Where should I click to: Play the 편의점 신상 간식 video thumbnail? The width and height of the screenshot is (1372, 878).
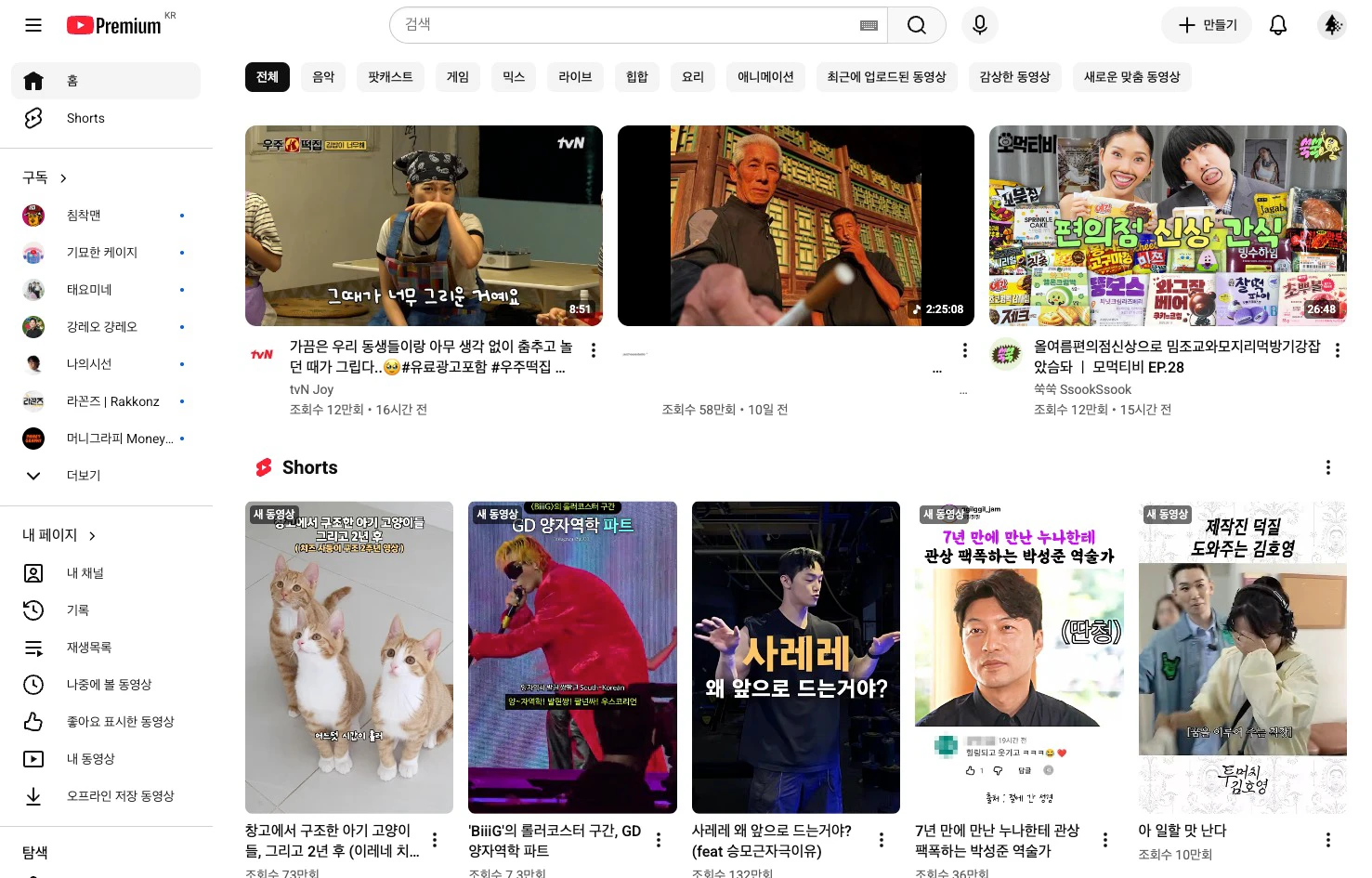1168,226
